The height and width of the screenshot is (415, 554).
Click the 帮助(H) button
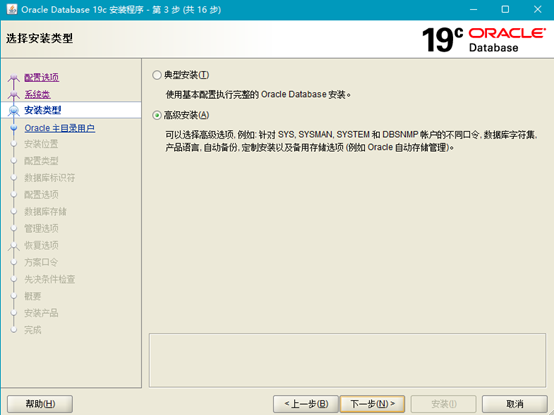click(x=40, y=404)
